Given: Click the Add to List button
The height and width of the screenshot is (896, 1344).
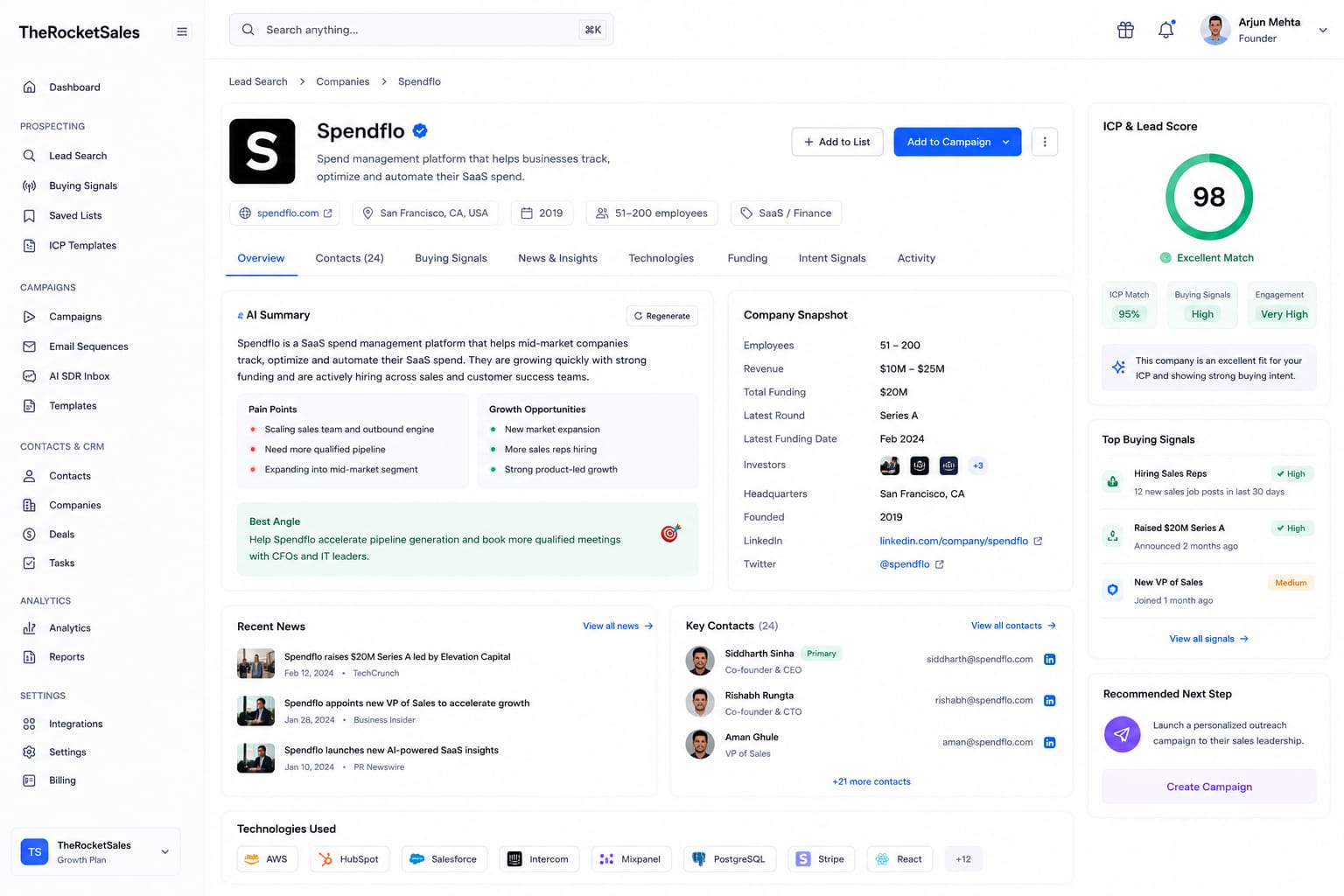Looking at the screenshot, I should pyautogui.click(x=837, y=142).
